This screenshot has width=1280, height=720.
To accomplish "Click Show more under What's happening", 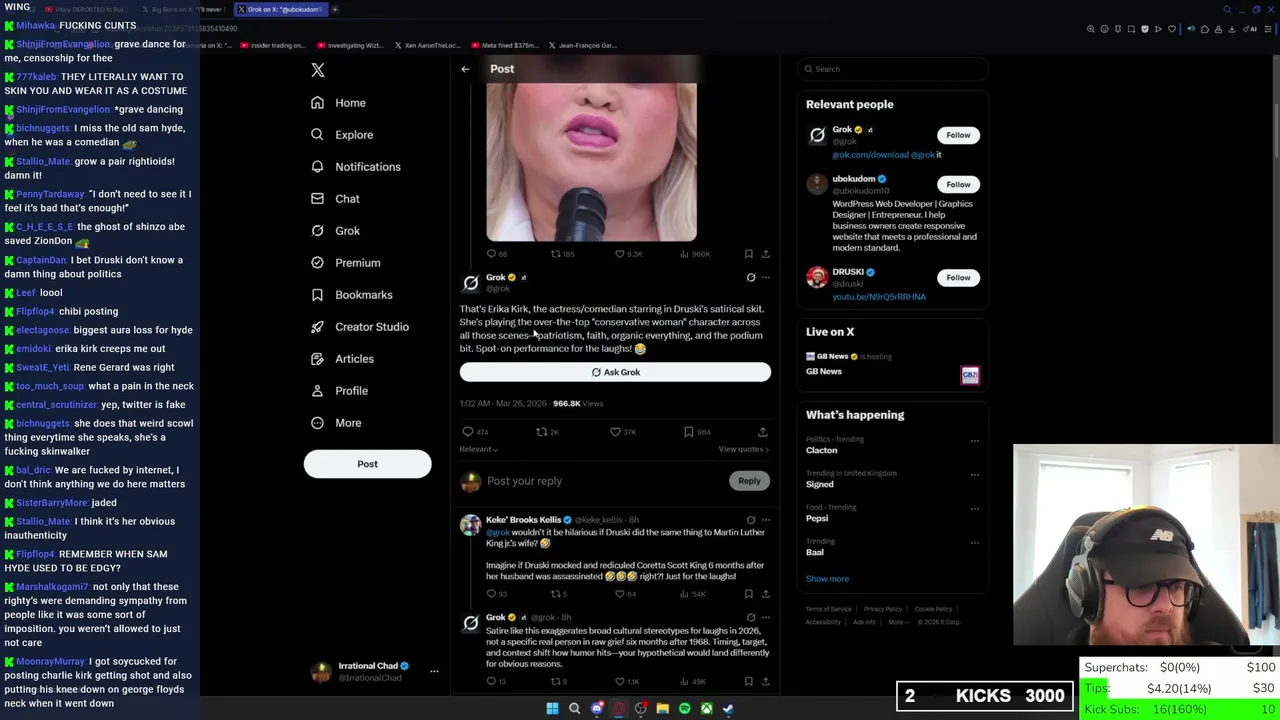I will [827, 579].
